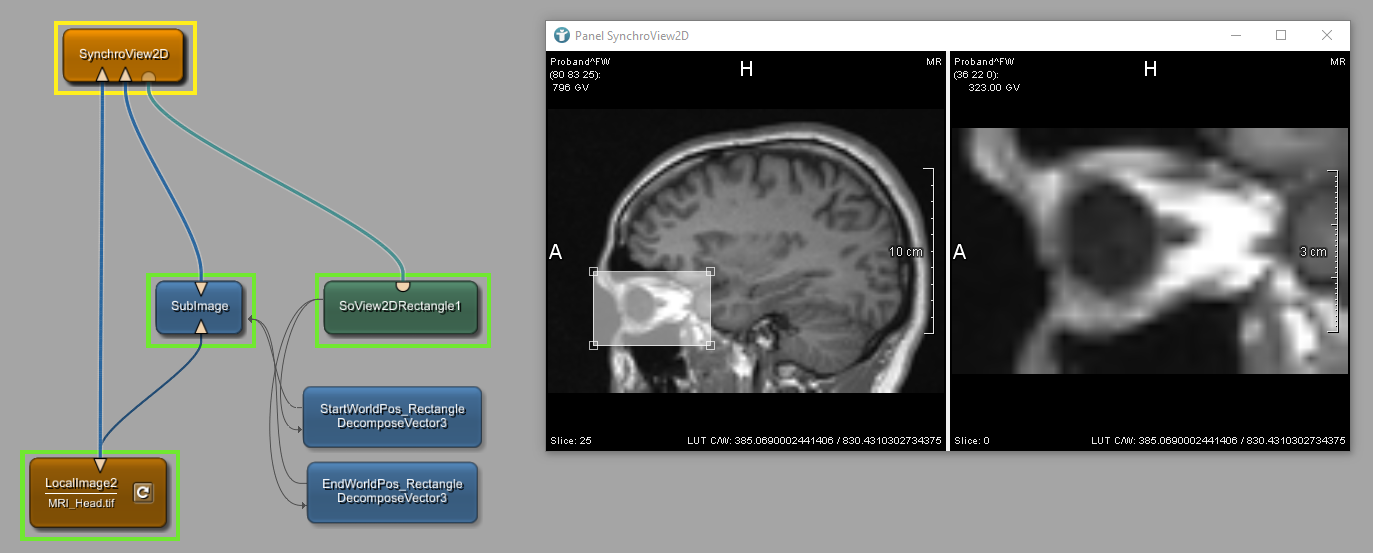Select the EndWorldPos_Rectangle DecomposeVector3 module
Viewport: 1373px width, 553px height.
(x=391, y=491)
